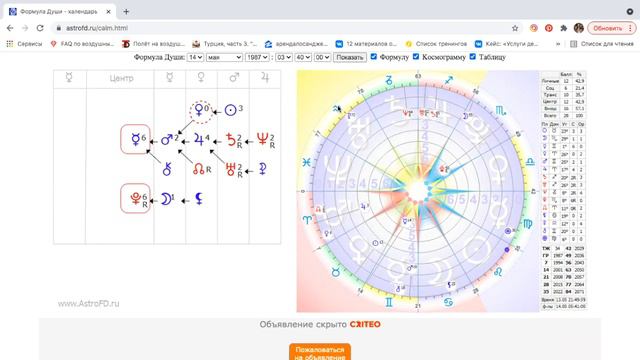Open the Chrome profile avatar
Viewport: 640px width, 360px height.
point(578,28)
